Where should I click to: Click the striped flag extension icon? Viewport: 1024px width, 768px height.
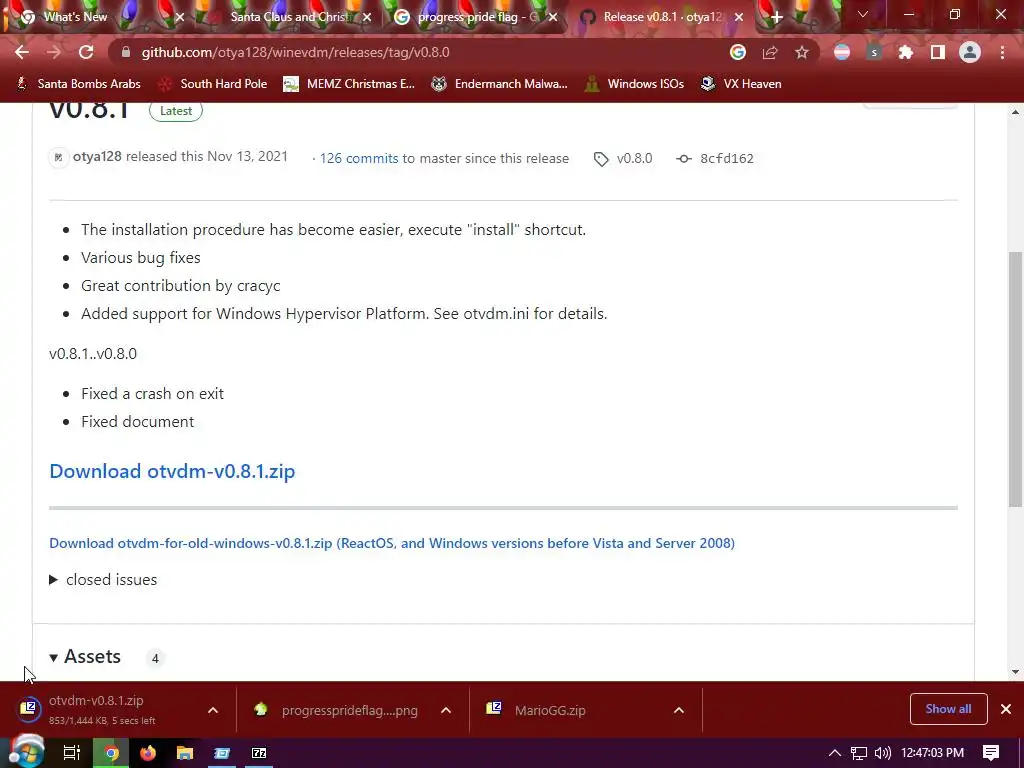842,52
